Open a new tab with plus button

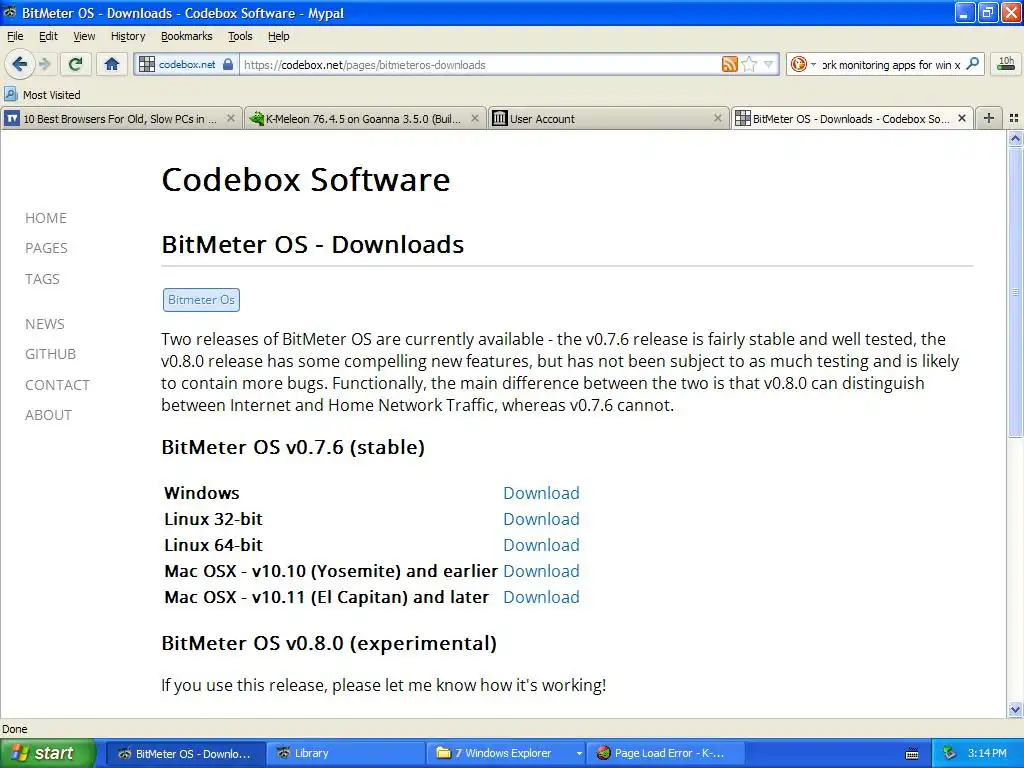989,118
